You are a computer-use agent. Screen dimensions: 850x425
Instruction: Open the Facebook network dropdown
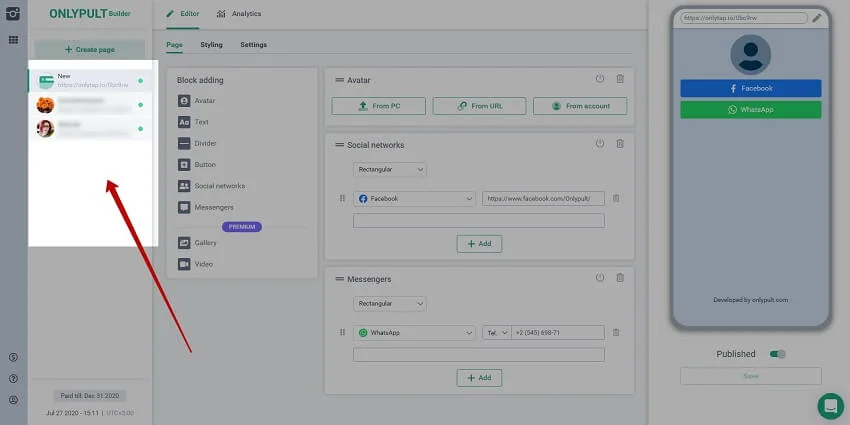pos(414,198)
